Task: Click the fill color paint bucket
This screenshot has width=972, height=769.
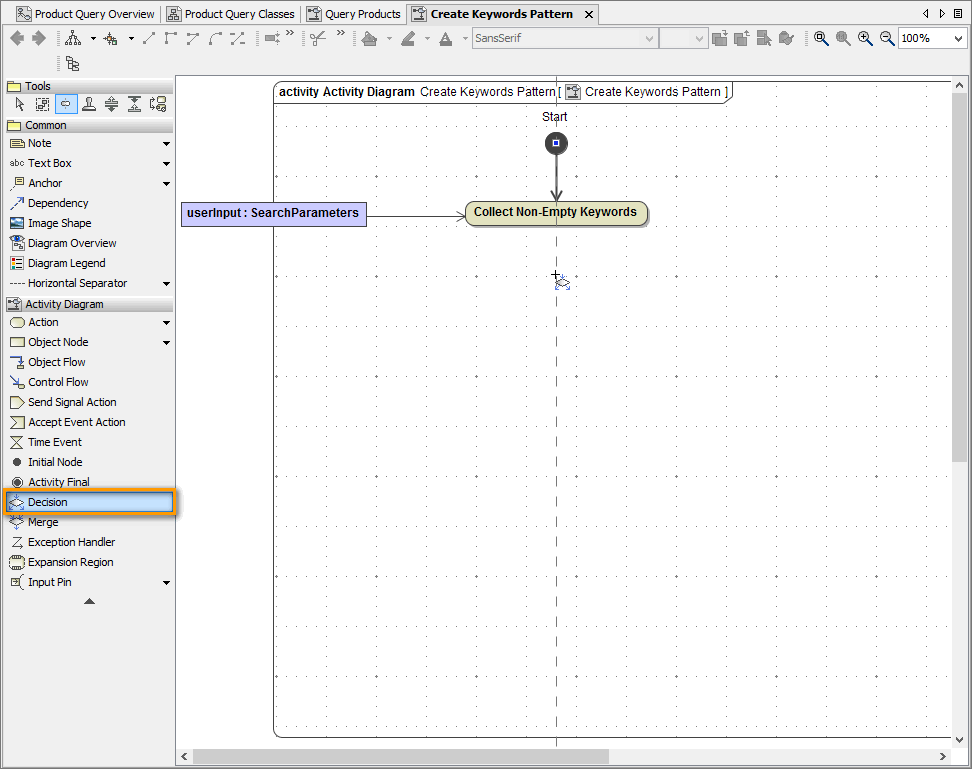Action: tap(369, 38)
